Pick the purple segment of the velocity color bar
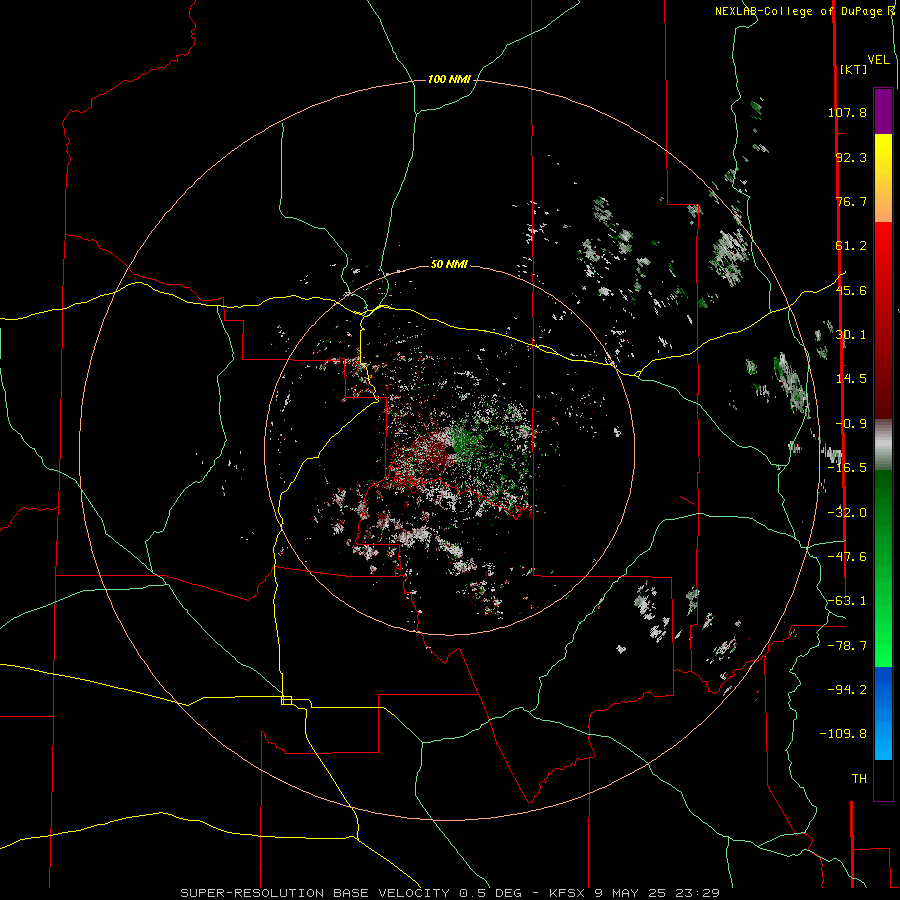Viewport: 900px width, 900px height. pyautogui.click(x=883, y=111)
